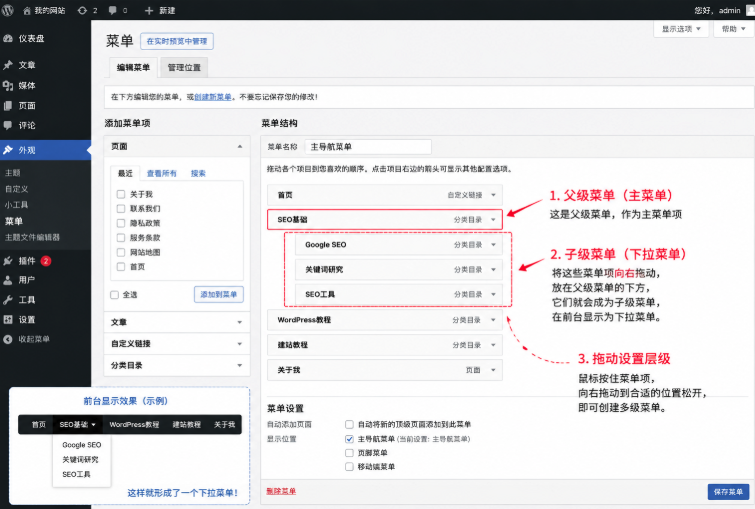Open the site home icon 我的网站
Image resolution: width=755 pixels, height=509 pixels.
coord(27,11)
